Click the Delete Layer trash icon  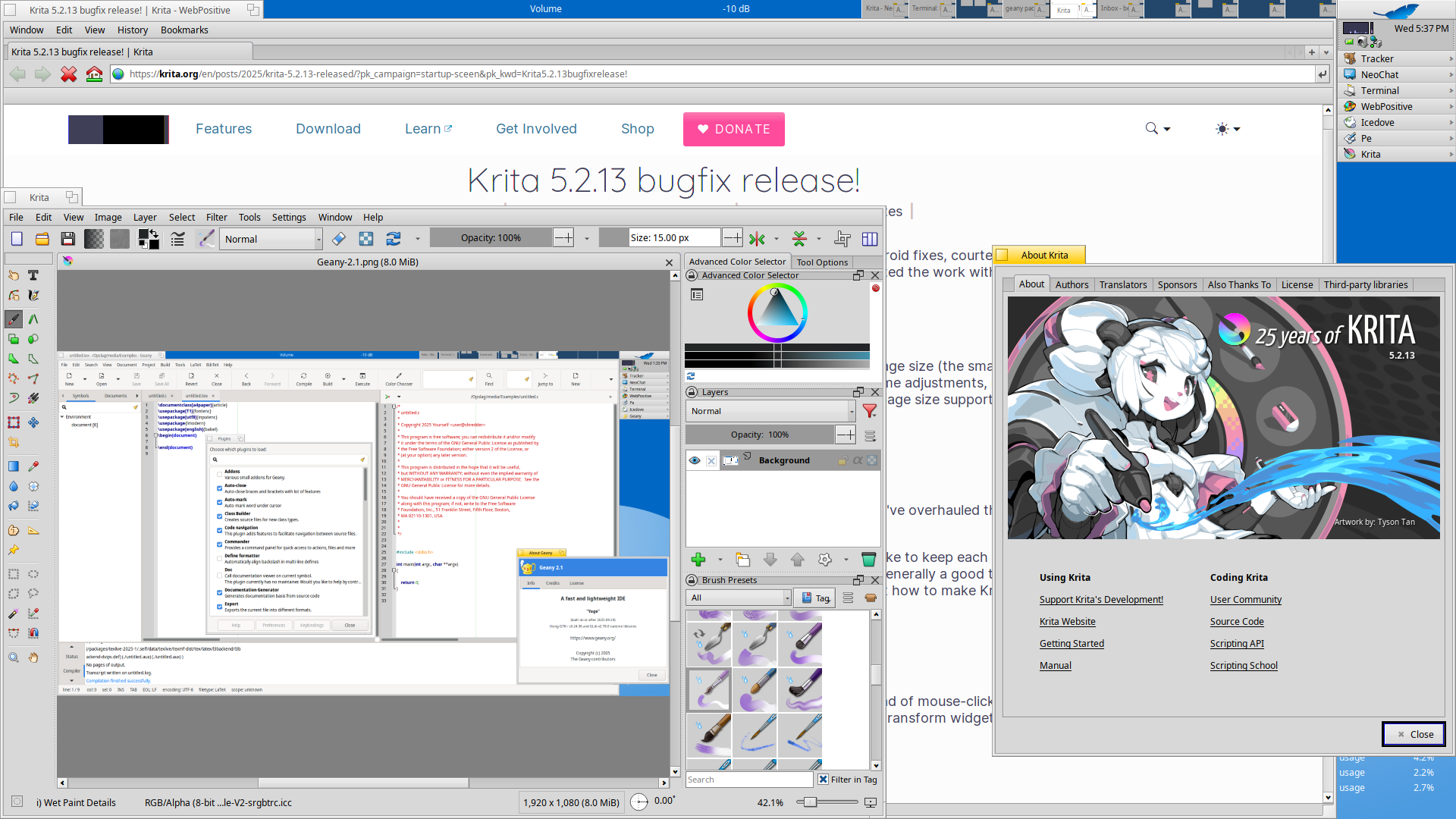pos(869,560)
